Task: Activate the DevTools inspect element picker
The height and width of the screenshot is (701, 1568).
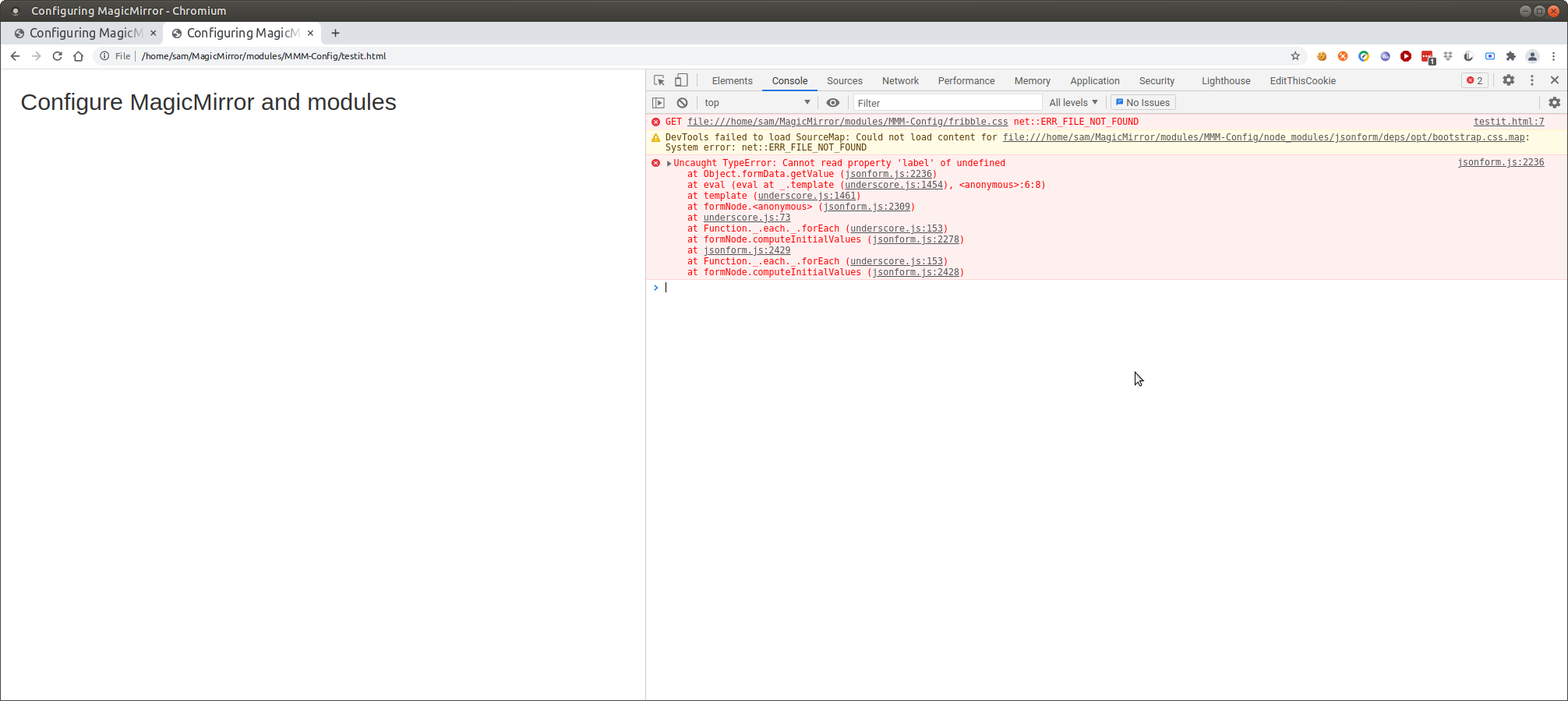Action: click(659, 80)
